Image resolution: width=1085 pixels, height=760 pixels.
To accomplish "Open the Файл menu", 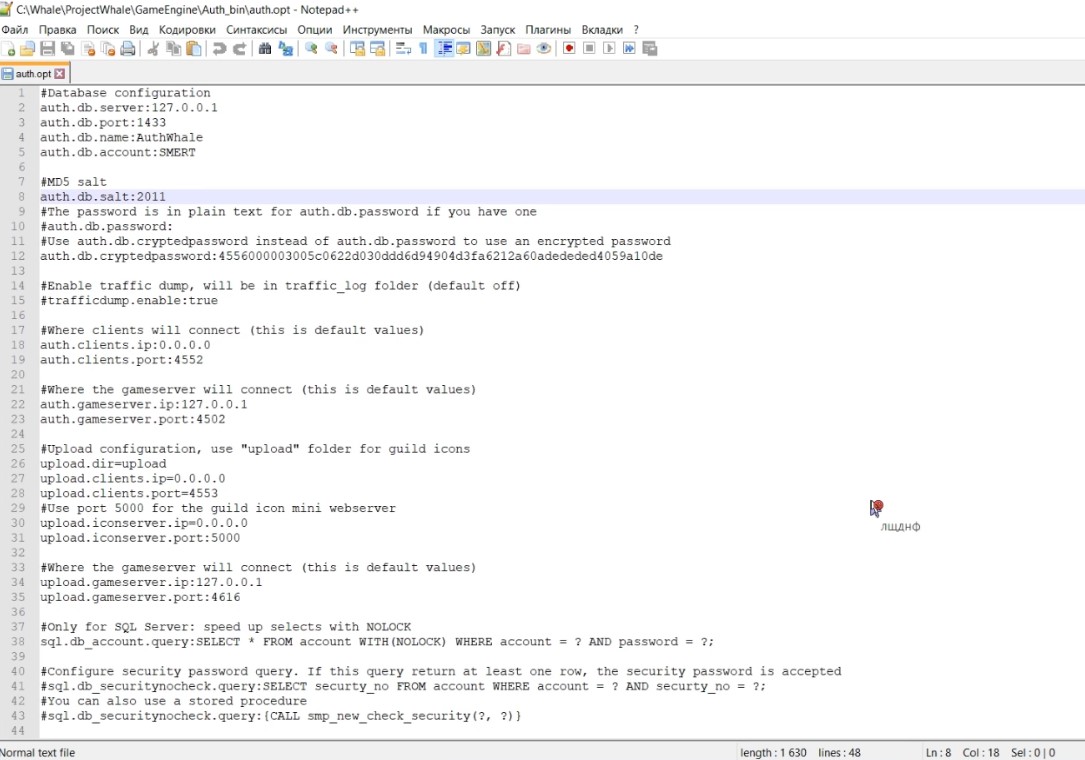I will click(15, 30).
